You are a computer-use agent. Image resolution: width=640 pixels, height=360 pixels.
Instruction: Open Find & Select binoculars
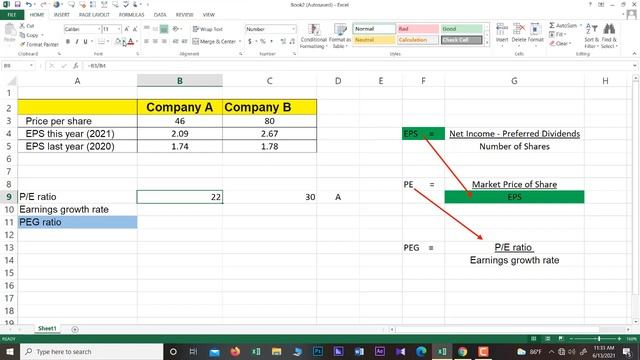click(609, 36)
